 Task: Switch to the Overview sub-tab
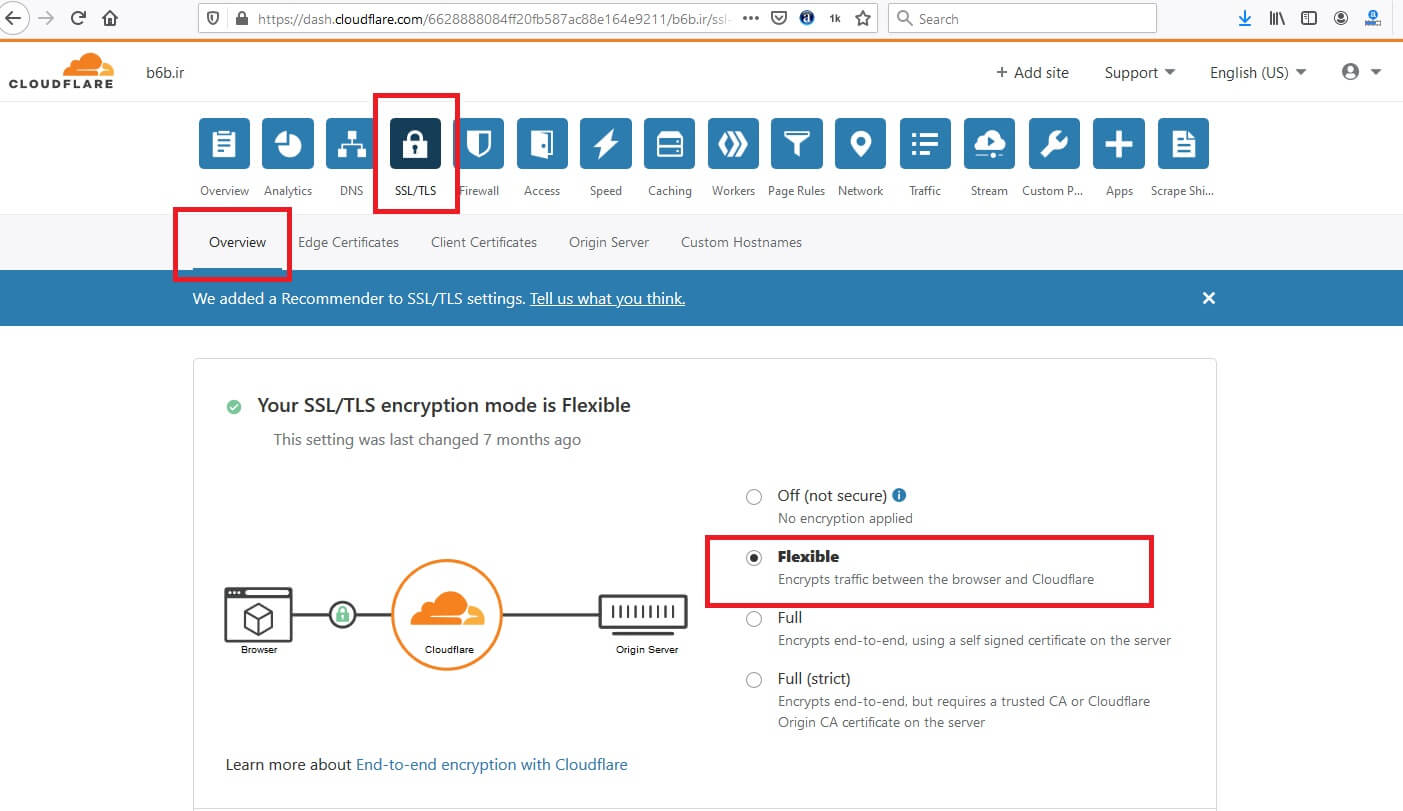tap(237, 242)
